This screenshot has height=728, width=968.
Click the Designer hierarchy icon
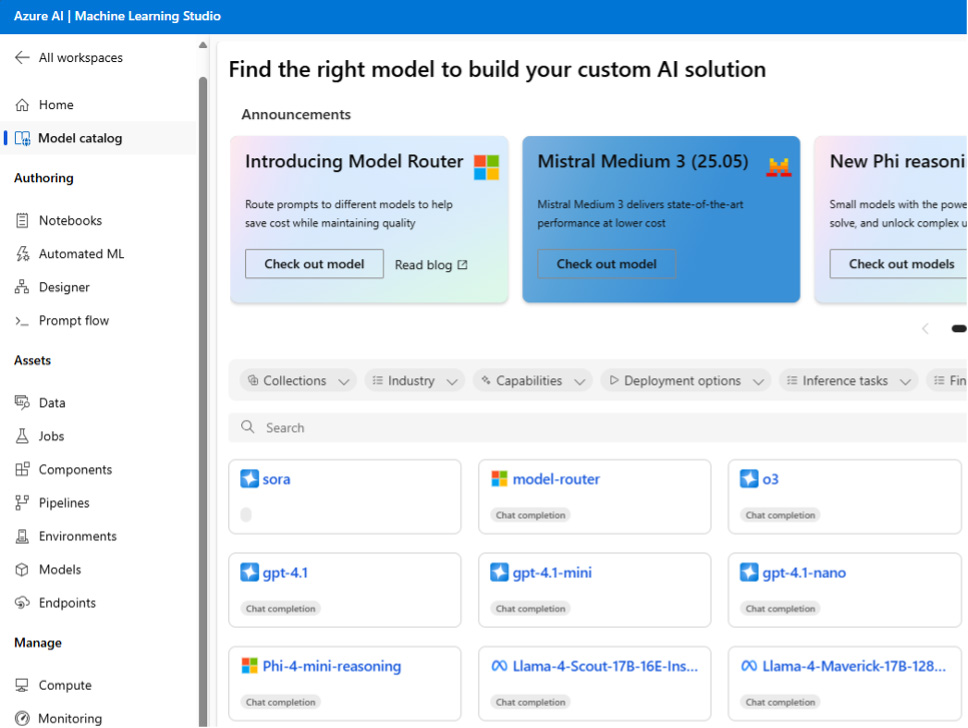click(22, 287)
